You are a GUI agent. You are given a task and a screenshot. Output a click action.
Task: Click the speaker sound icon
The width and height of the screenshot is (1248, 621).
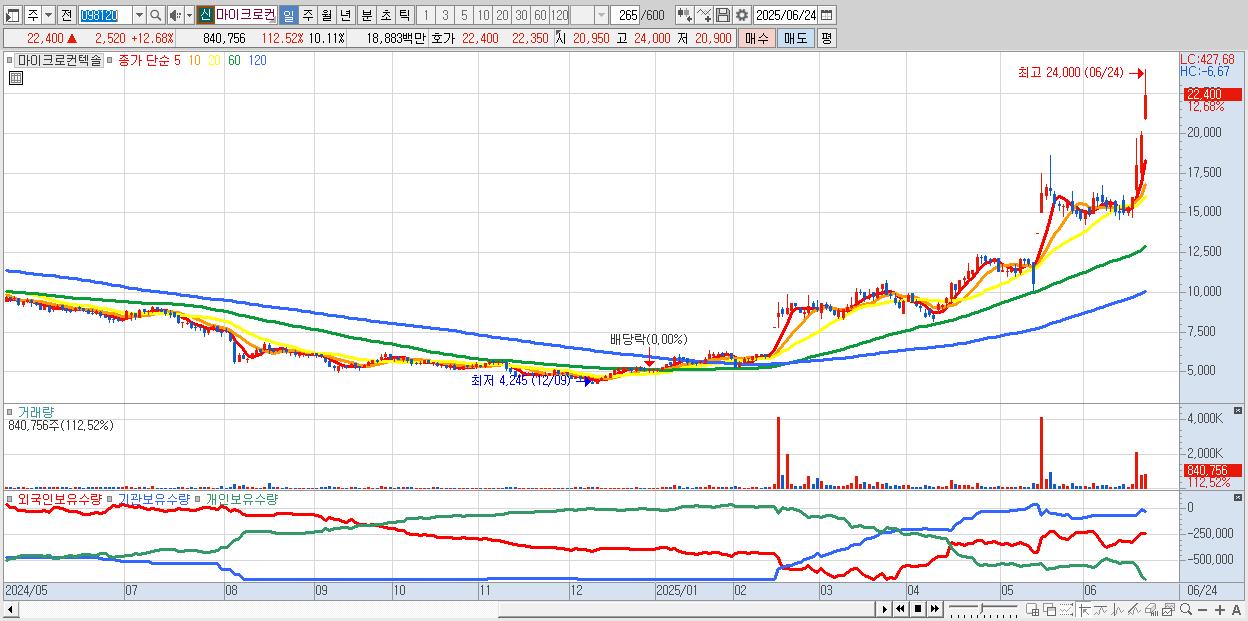(x=174, y=15)
